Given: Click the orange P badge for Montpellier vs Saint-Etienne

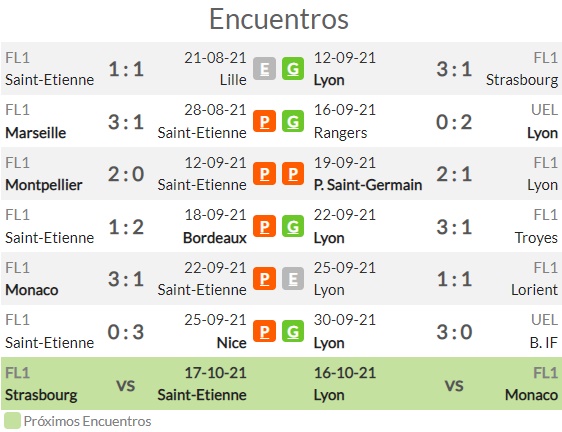Looking at the screenshot, I should tap(264, 174).
